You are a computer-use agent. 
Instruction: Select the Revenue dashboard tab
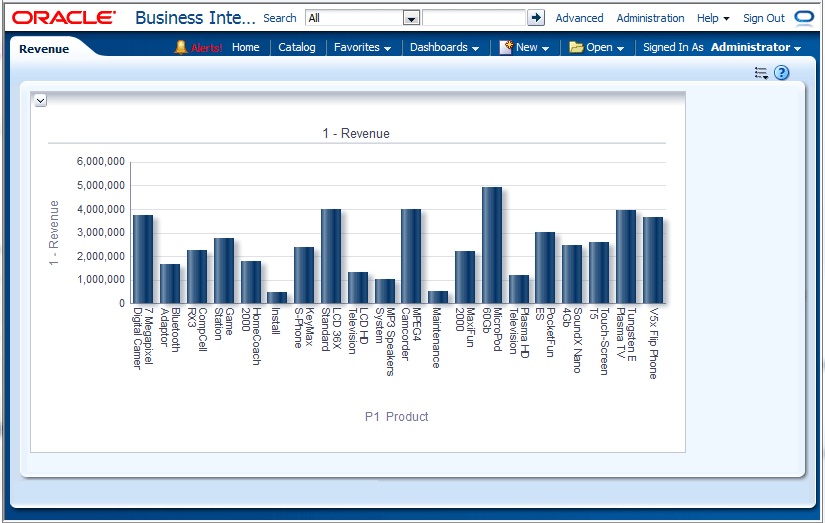click(45, 48)
